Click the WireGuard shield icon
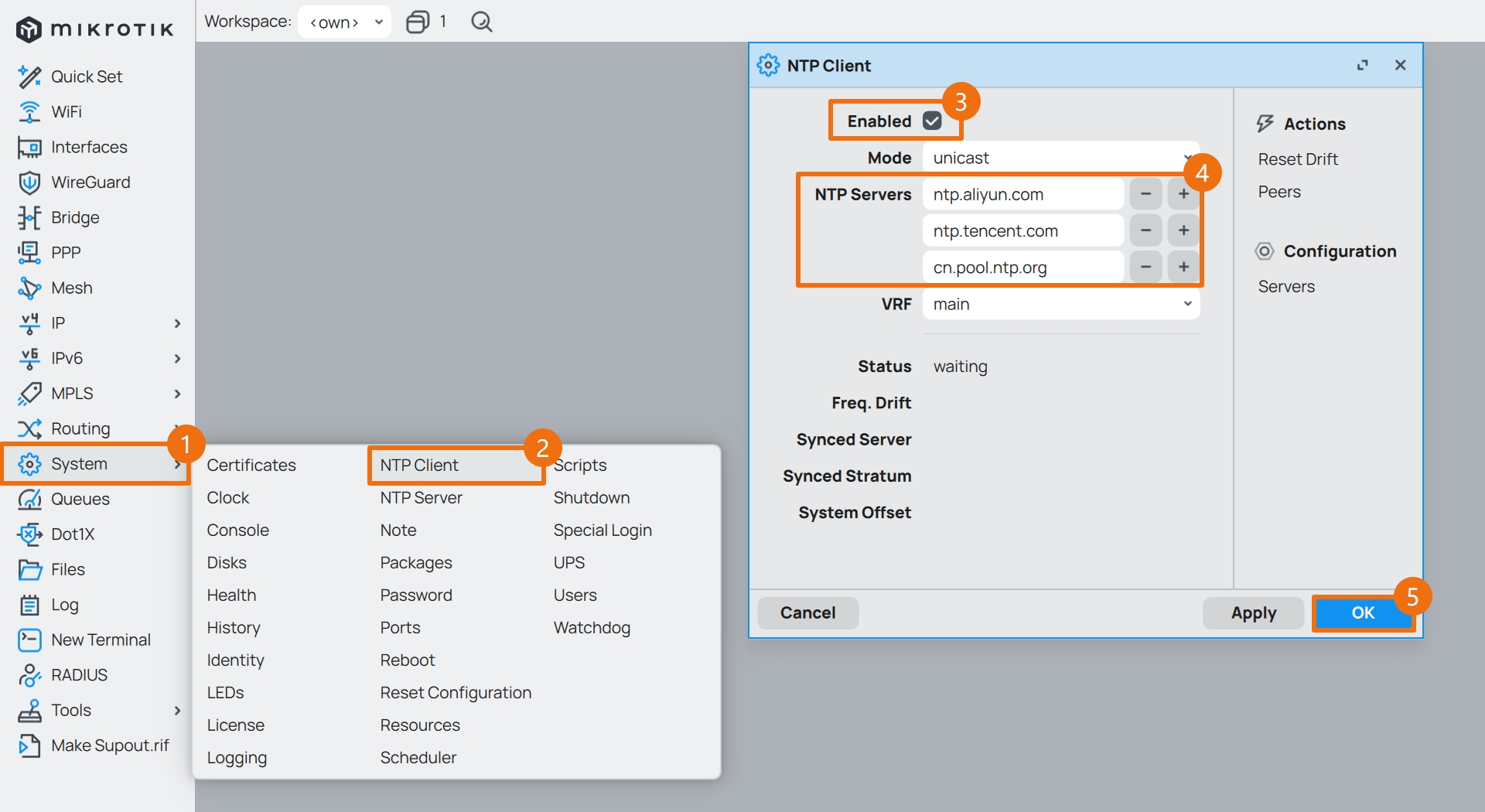1485x812 pixels. click(x=29, y=183)
